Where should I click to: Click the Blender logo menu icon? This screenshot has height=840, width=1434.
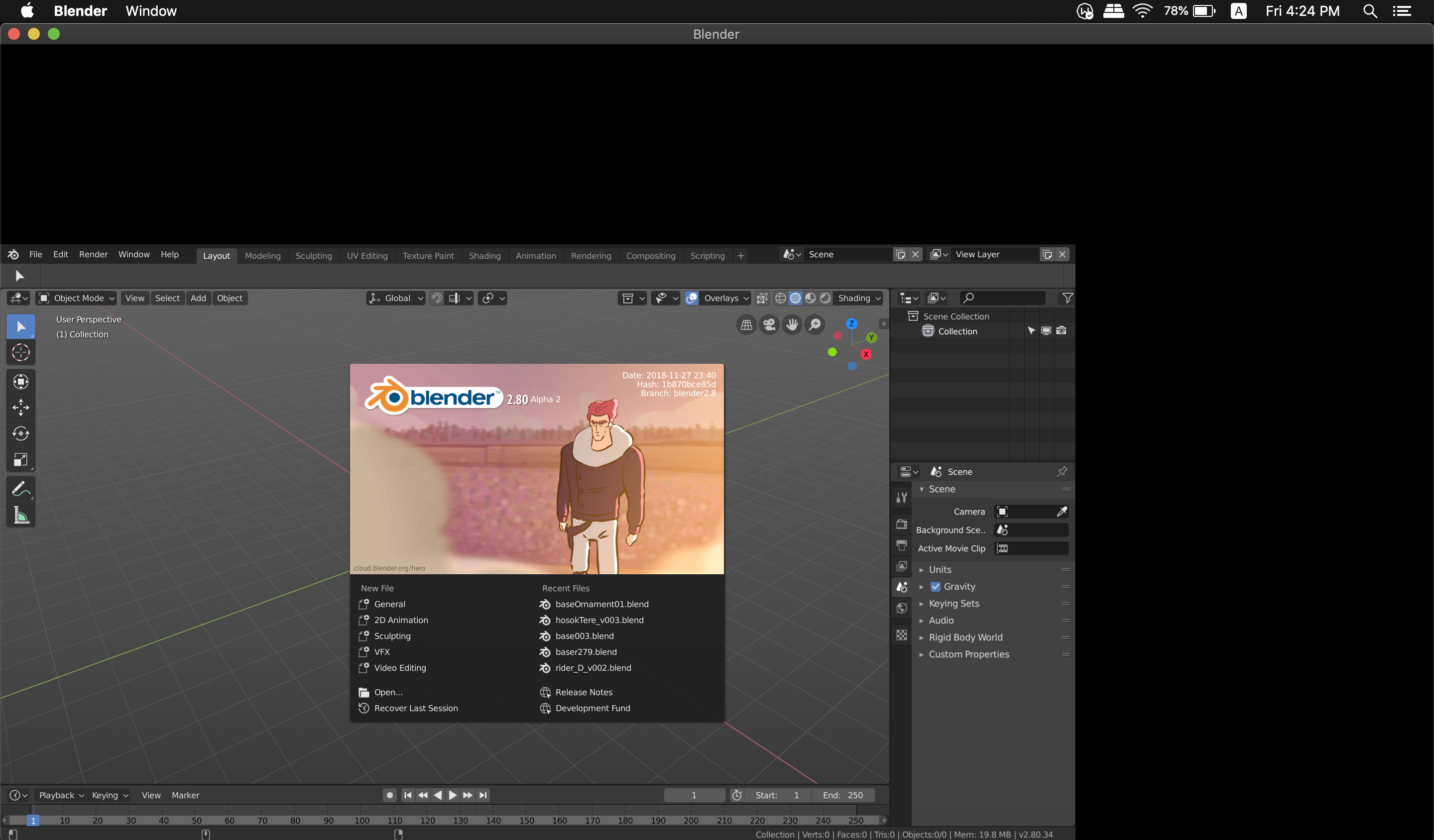[13, 255]
